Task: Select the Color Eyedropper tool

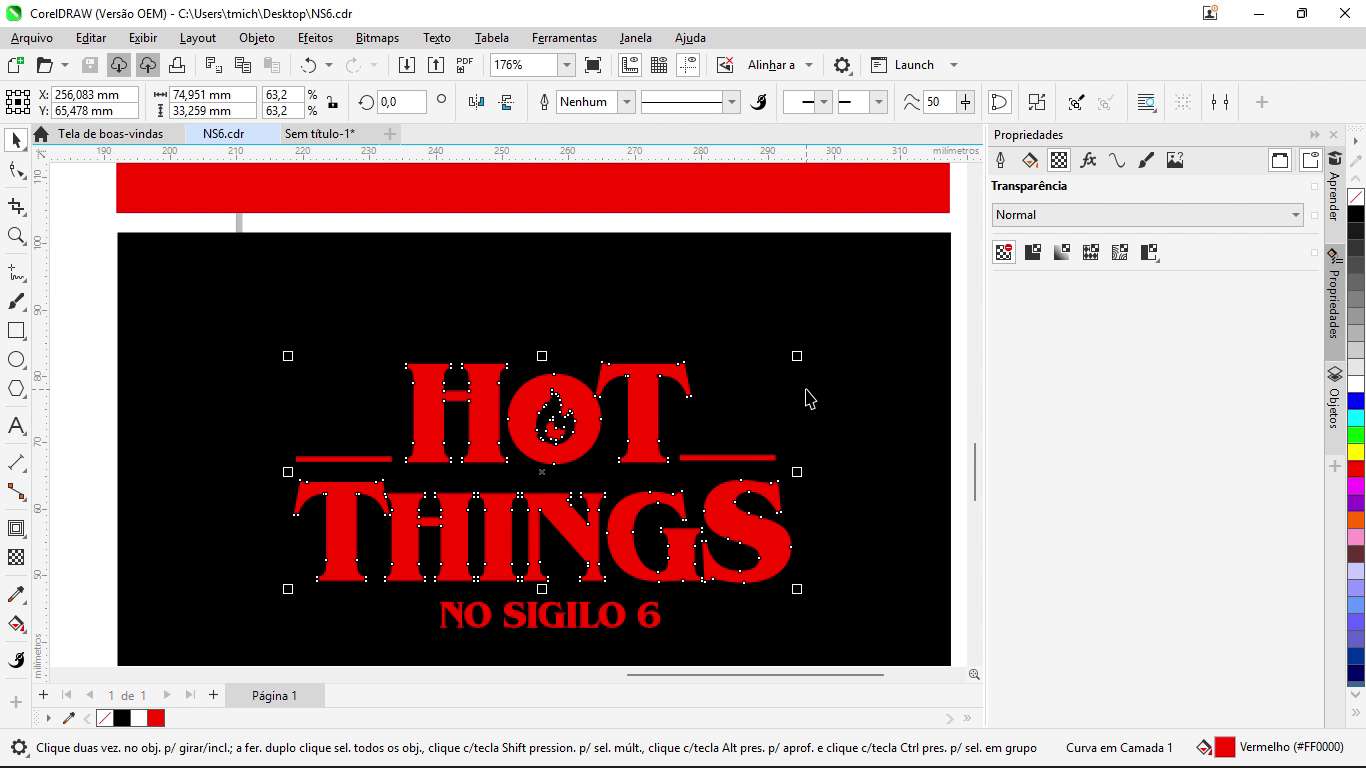Action: pos(16,595)
